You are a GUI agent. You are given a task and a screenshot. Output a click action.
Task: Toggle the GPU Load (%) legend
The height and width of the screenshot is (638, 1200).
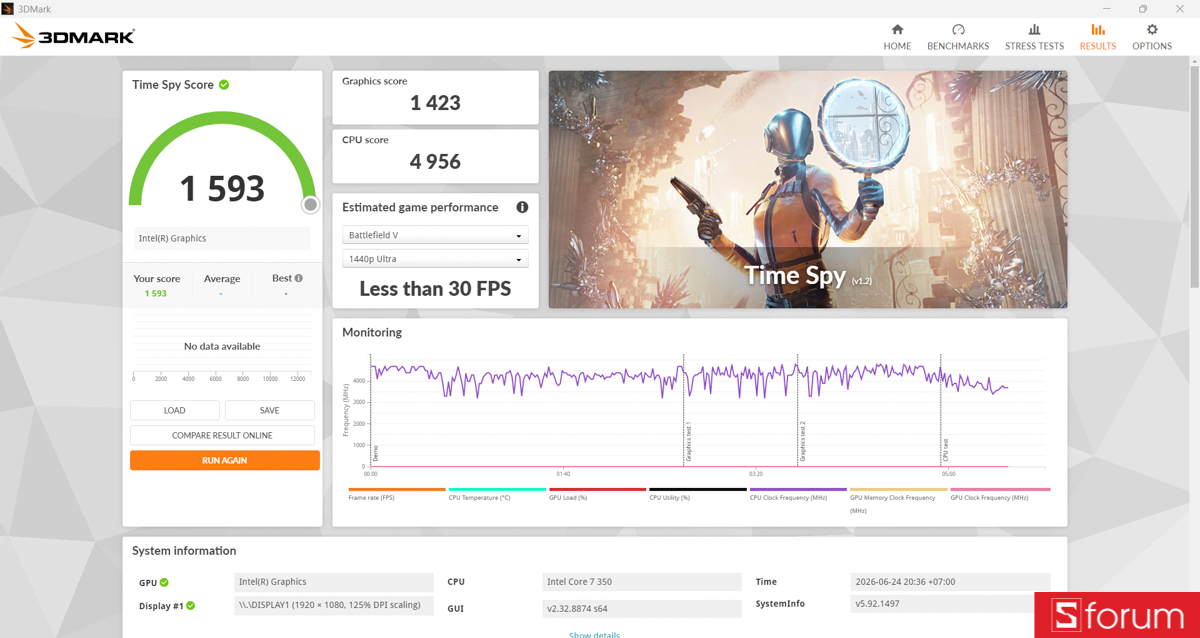click(x=597, y=494)
